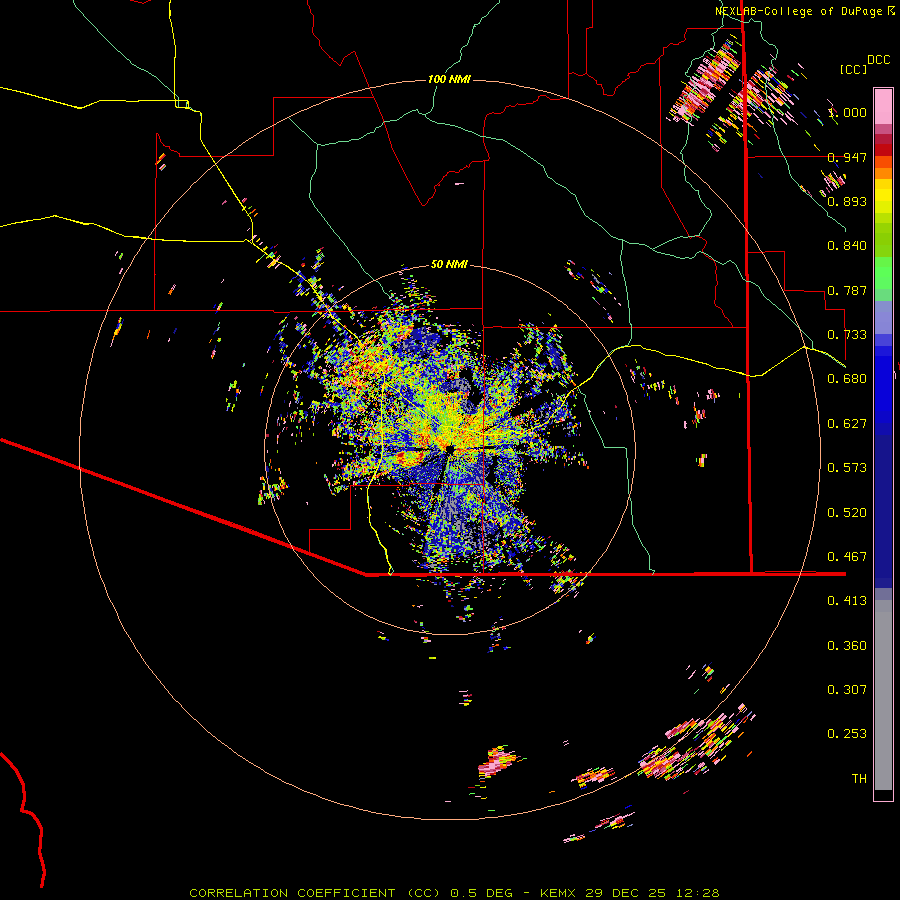Click the 0.627 legend value
The image size is (900, 900).
[x=847, y=424]
